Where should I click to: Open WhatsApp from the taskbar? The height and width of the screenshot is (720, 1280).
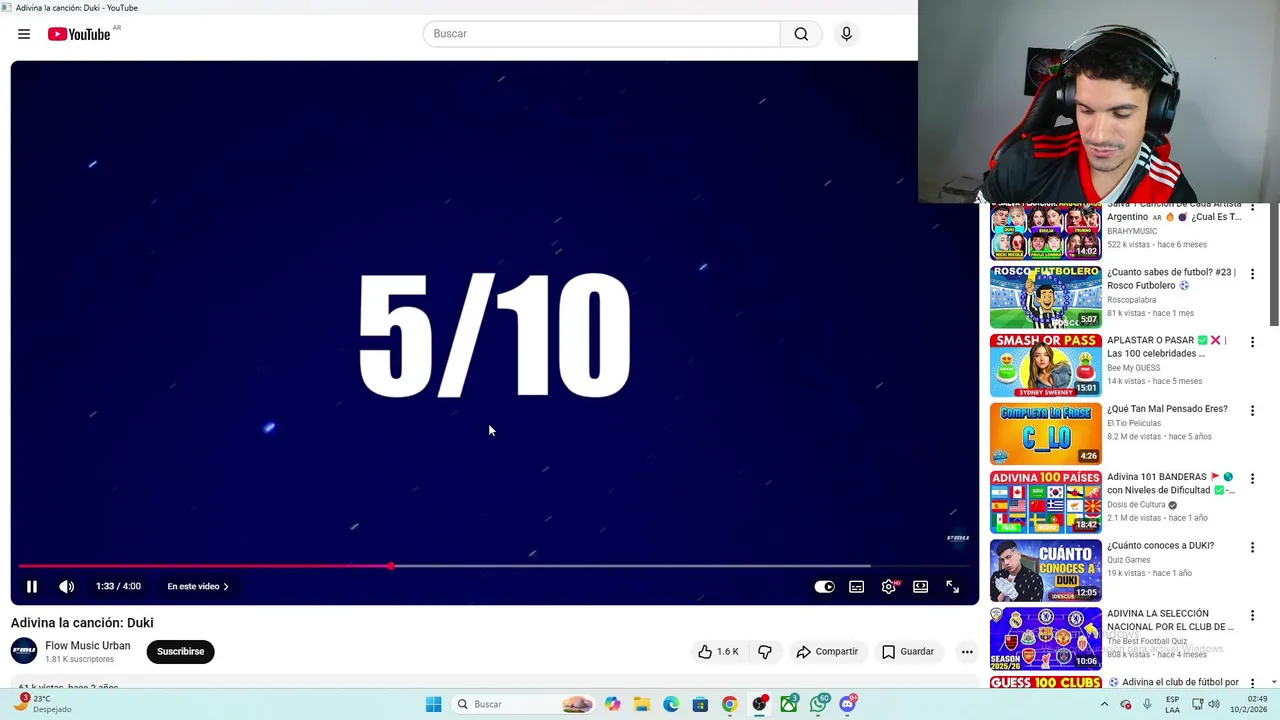[819, 704]
